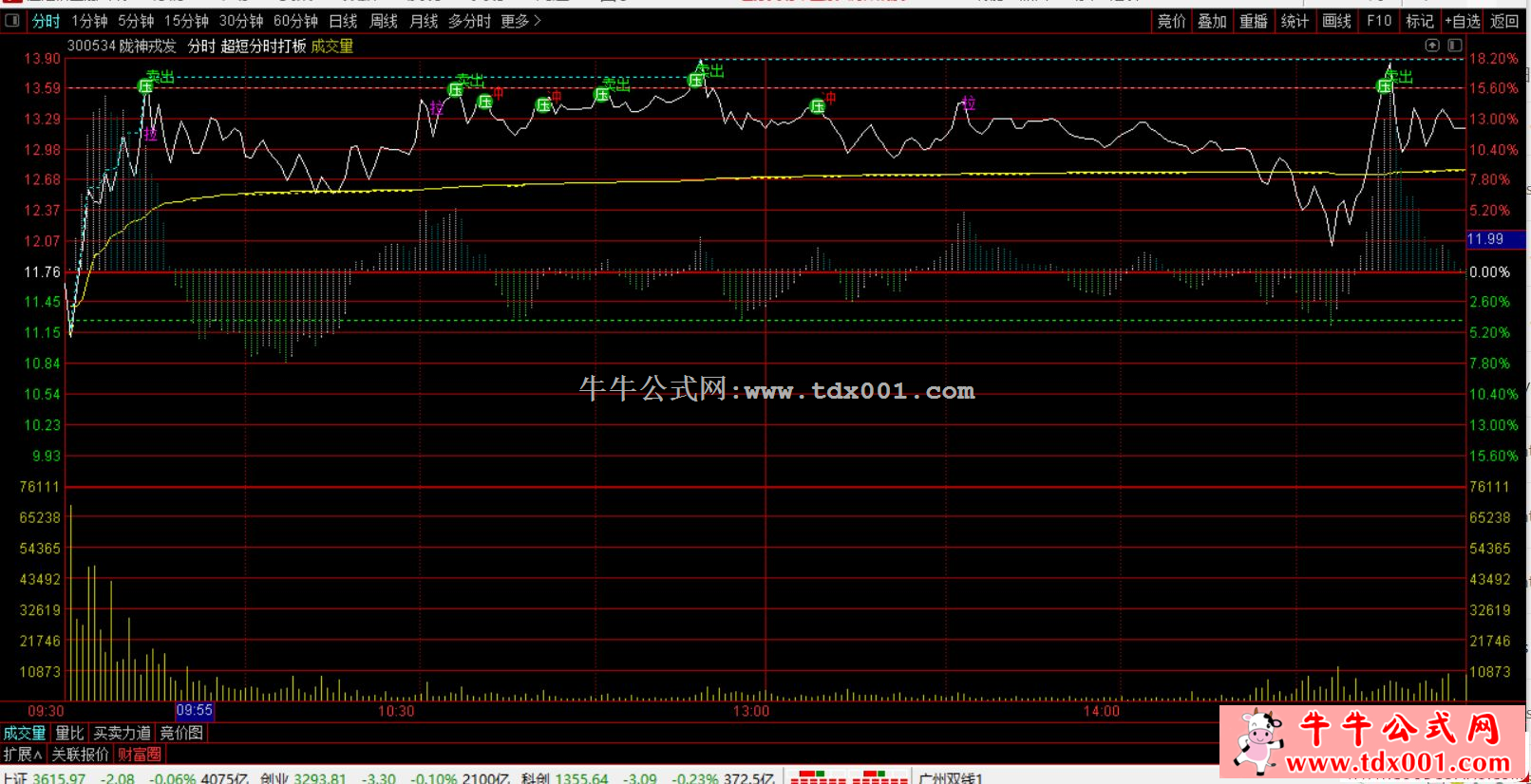
Task: Open the 日线 daily chart
Action: coord(343,21)
